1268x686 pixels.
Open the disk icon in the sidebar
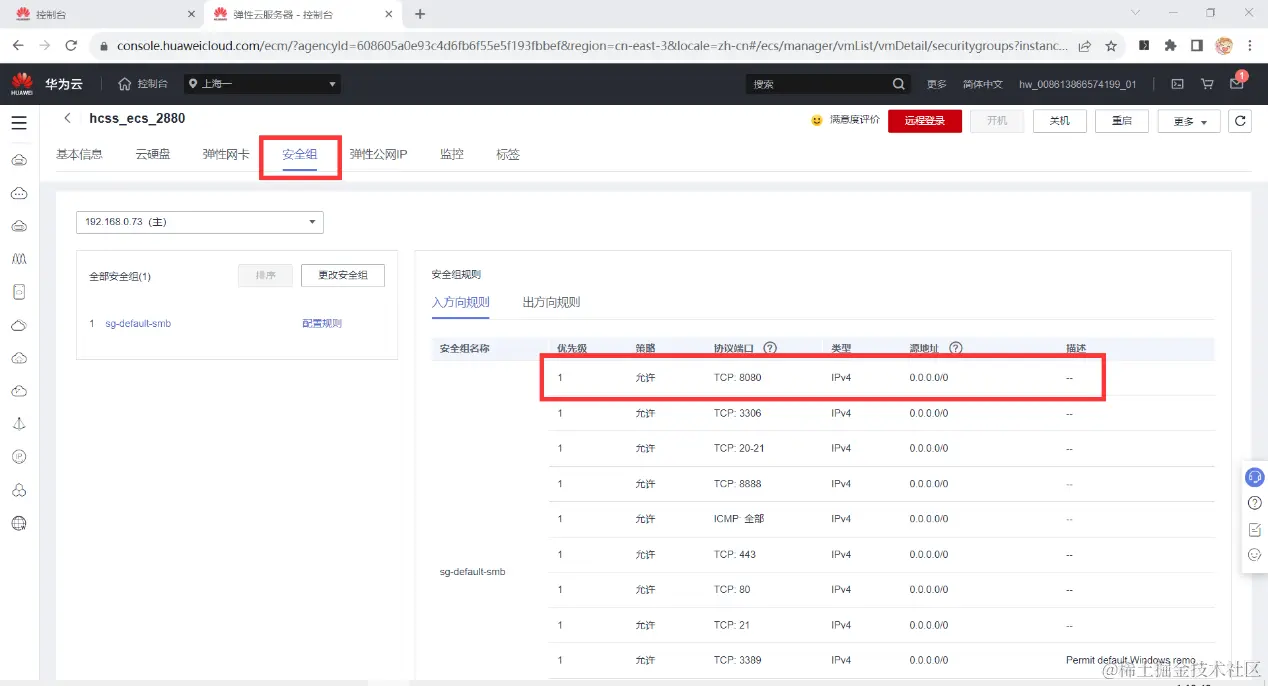(19, 292)
